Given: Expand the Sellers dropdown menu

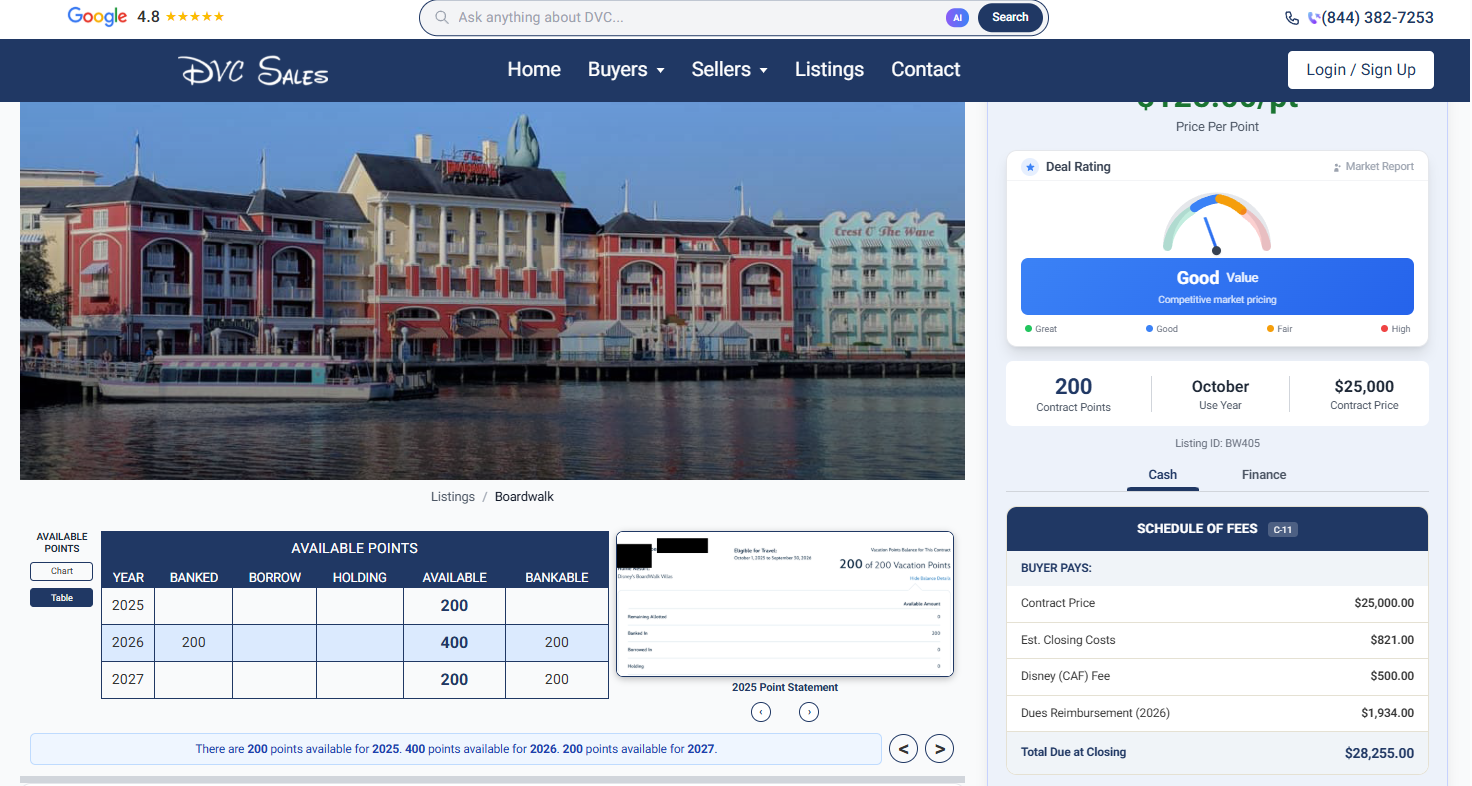Looking at the screenshot, I should pos(729,70).
